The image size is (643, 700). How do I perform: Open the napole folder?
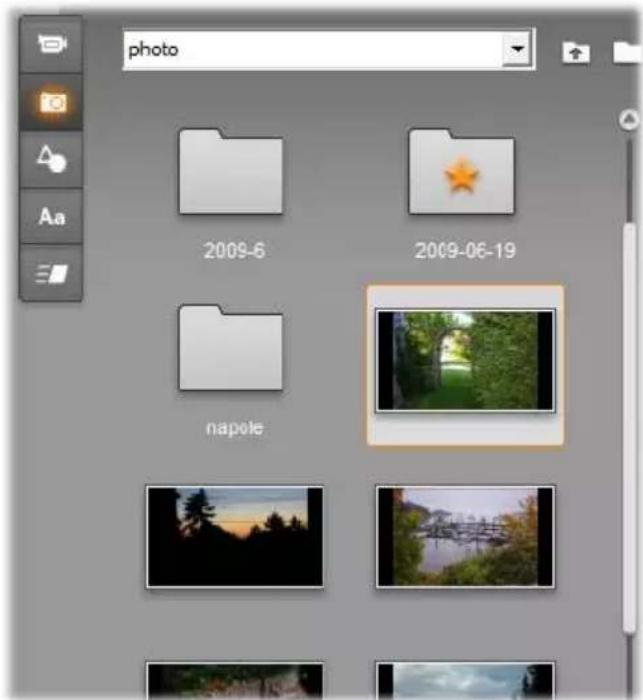(230, 348)
